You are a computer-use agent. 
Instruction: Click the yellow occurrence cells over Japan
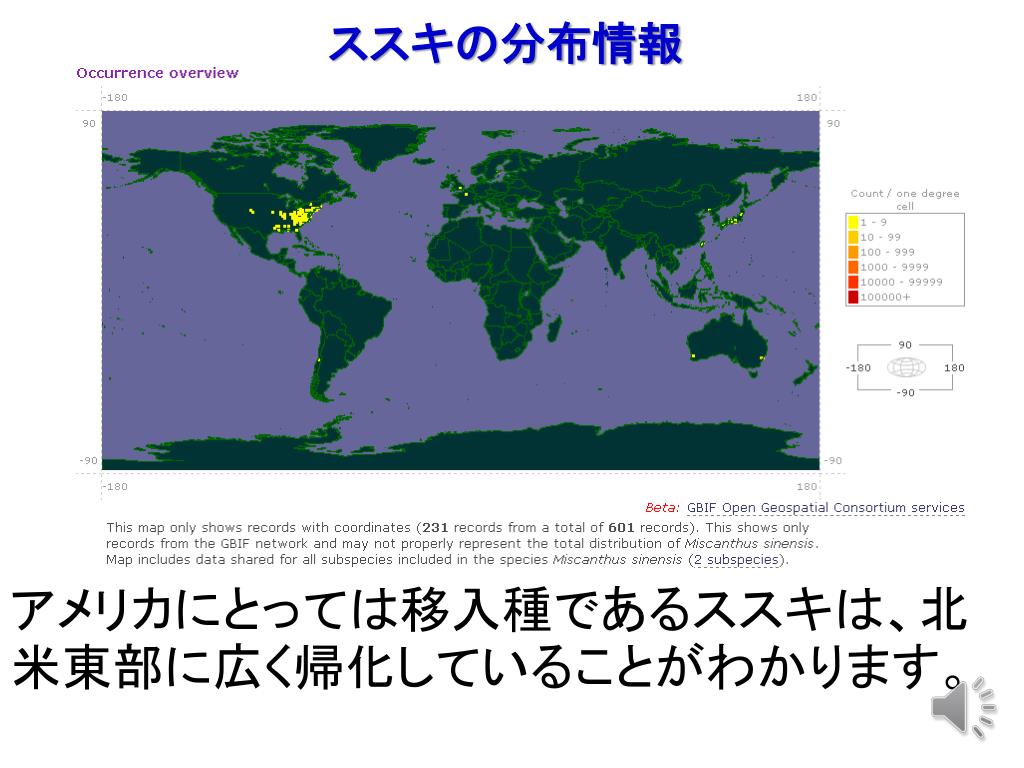pyautogui.click(x=731, y=219)
